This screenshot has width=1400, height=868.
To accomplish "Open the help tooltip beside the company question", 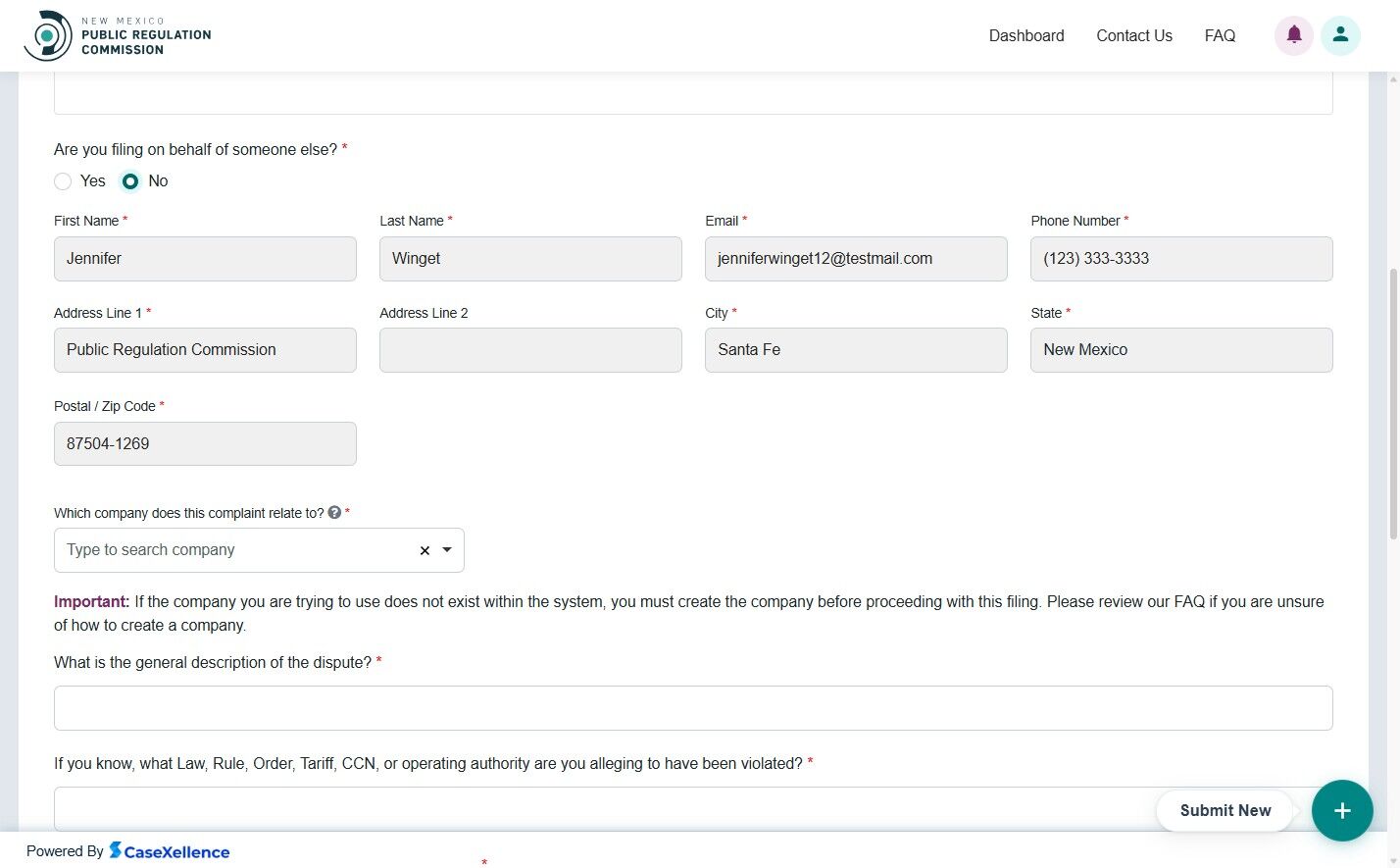I will pos(333,512).
